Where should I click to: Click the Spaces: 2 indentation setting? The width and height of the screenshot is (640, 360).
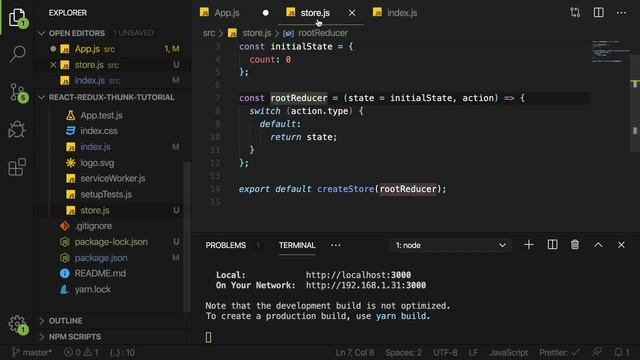pyautogui.click(x=403, y=352)
